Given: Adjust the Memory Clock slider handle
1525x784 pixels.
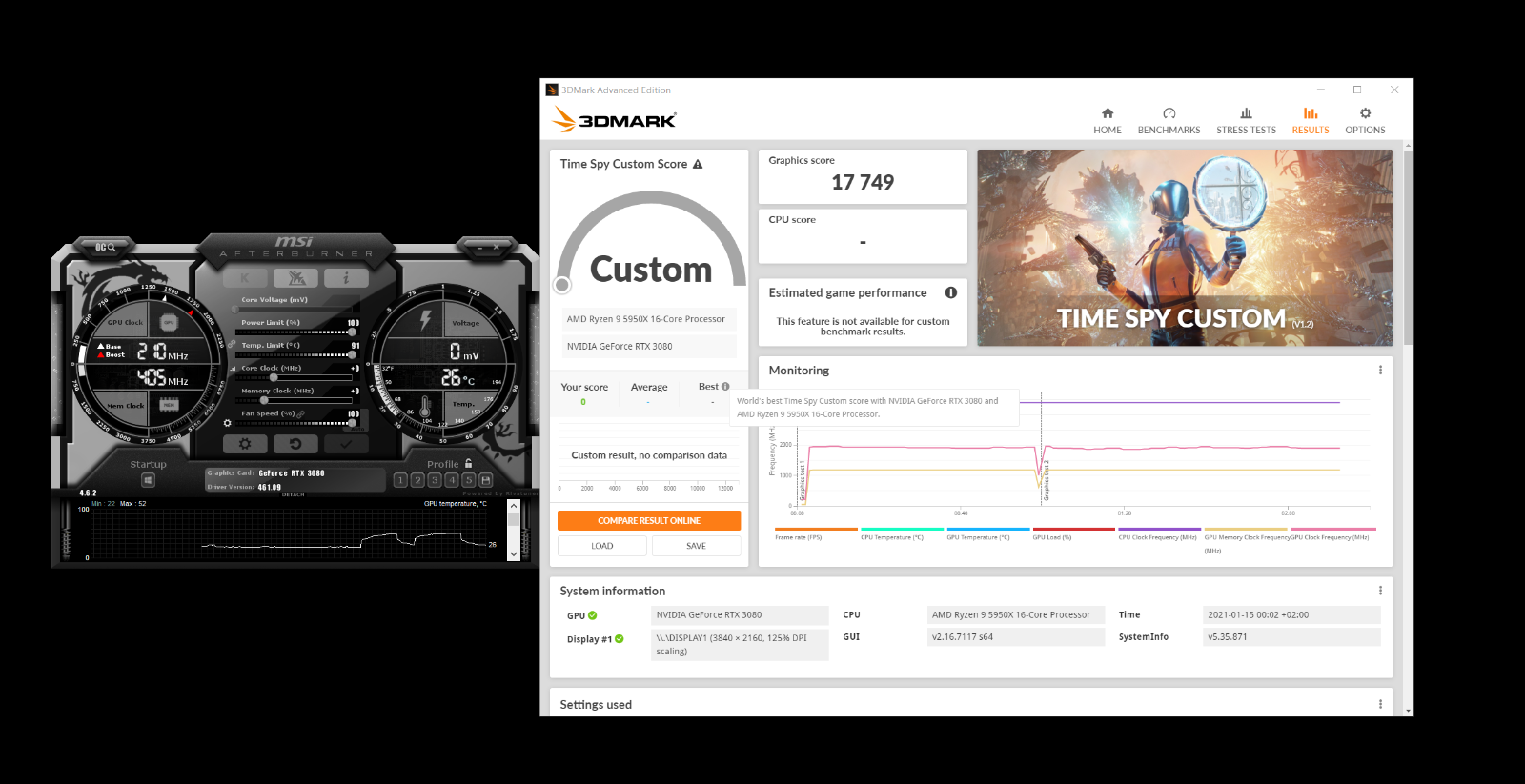Looking at the screenshot, I should [x=264, y=401].
